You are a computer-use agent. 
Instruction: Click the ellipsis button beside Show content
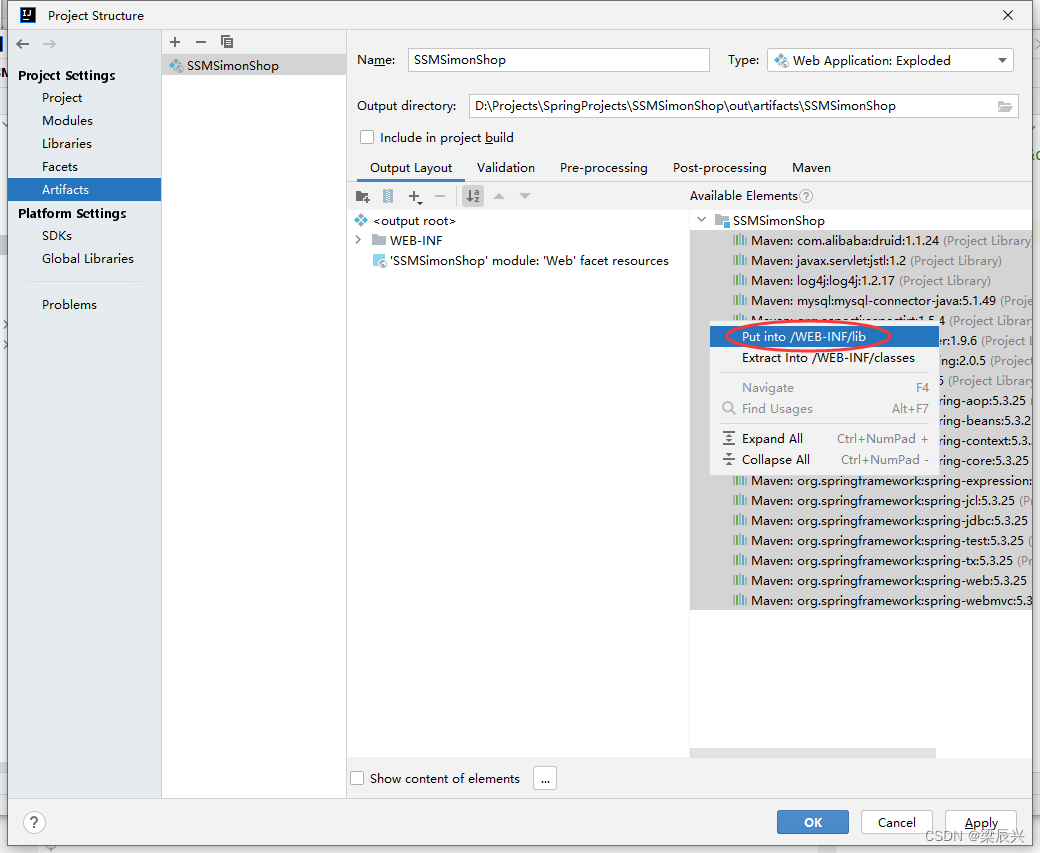coord(545,778)
